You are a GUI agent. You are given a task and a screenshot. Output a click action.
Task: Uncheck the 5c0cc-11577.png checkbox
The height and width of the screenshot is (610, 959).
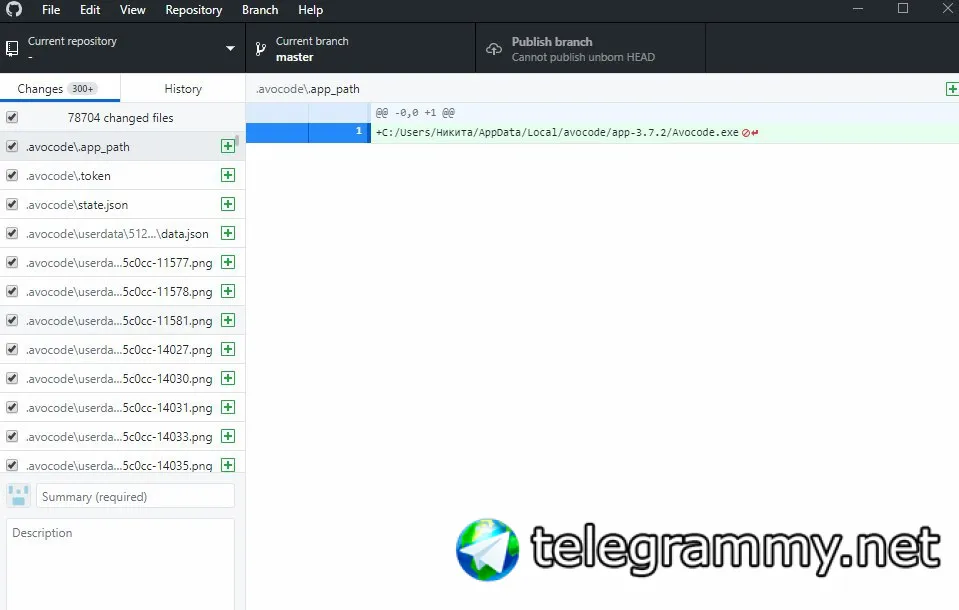coord(12,262)
